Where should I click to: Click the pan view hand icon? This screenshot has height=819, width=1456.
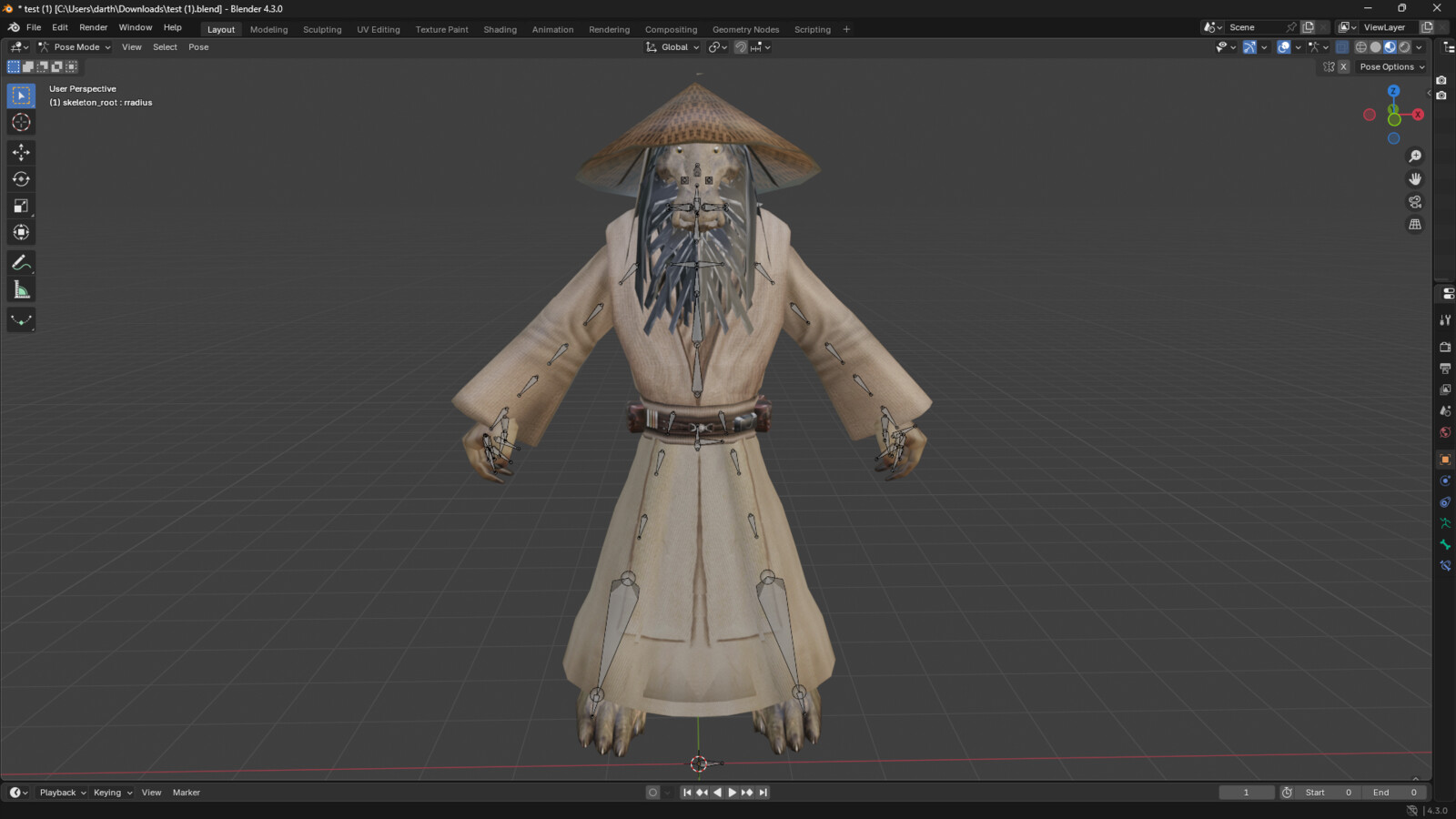click(1415, 179)
